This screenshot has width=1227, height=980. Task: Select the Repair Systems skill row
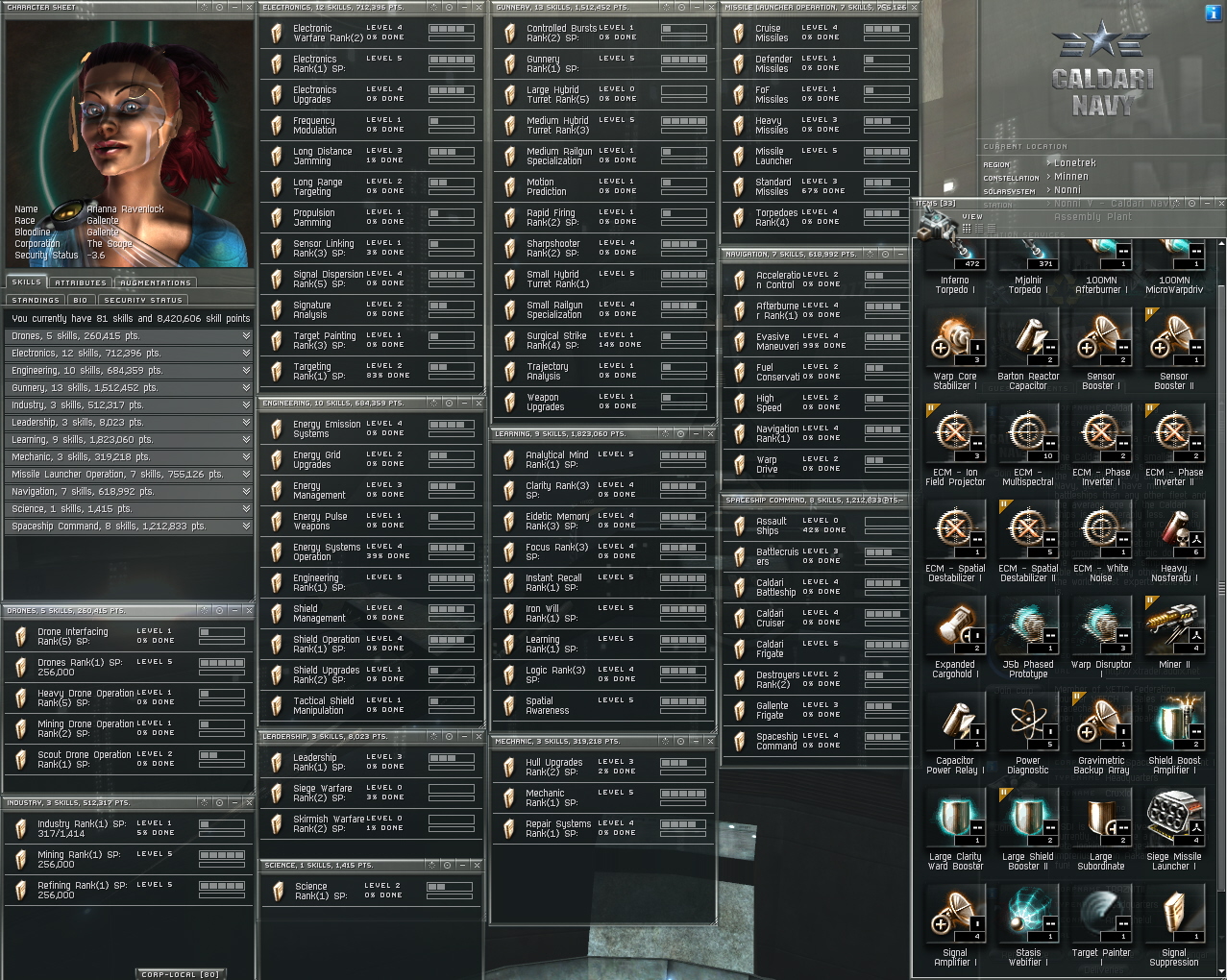tap(603, 828)
